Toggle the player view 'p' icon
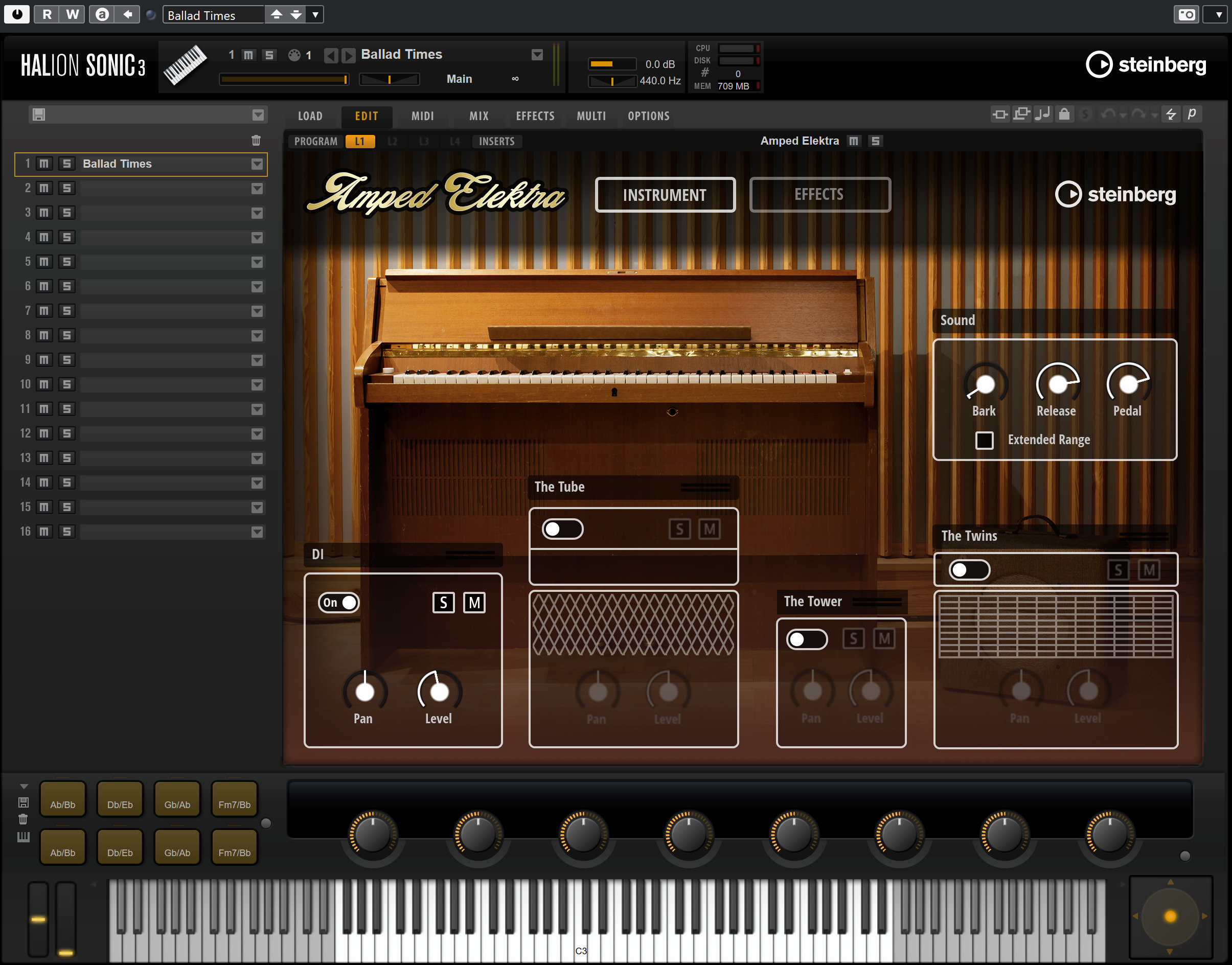The height and width of the screenshot is (965, 1232). (1192, 114)
